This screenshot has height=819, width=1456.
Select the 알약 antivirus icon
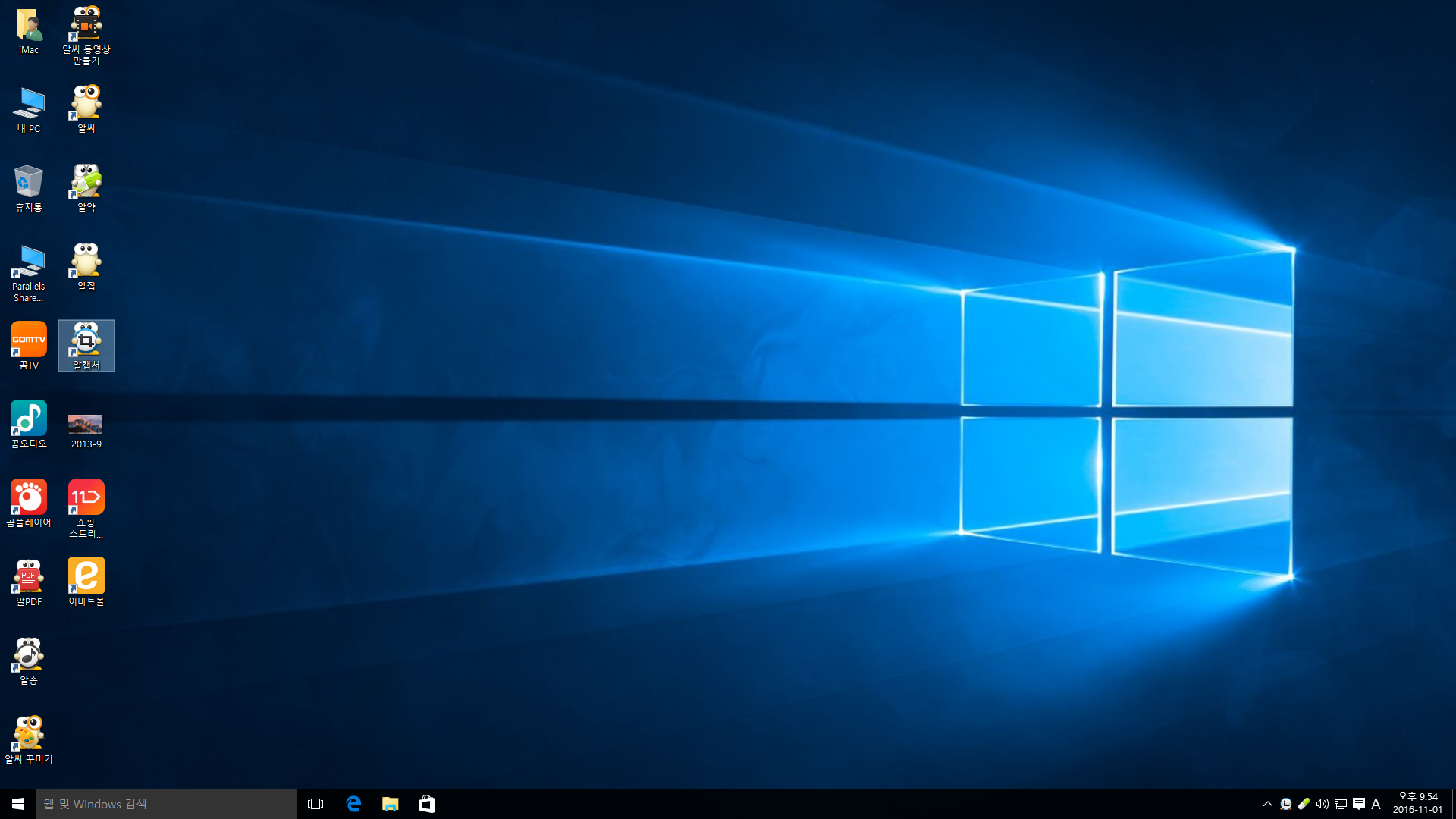(86, 185)
